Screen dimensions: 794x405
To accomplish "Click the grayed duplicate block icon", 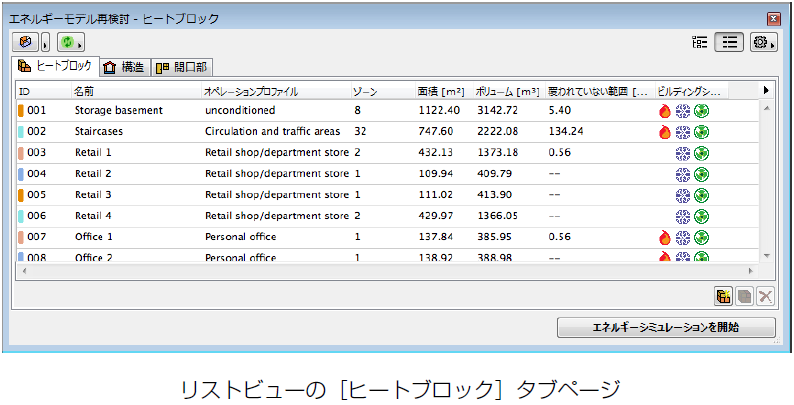I will coord(745,297).
